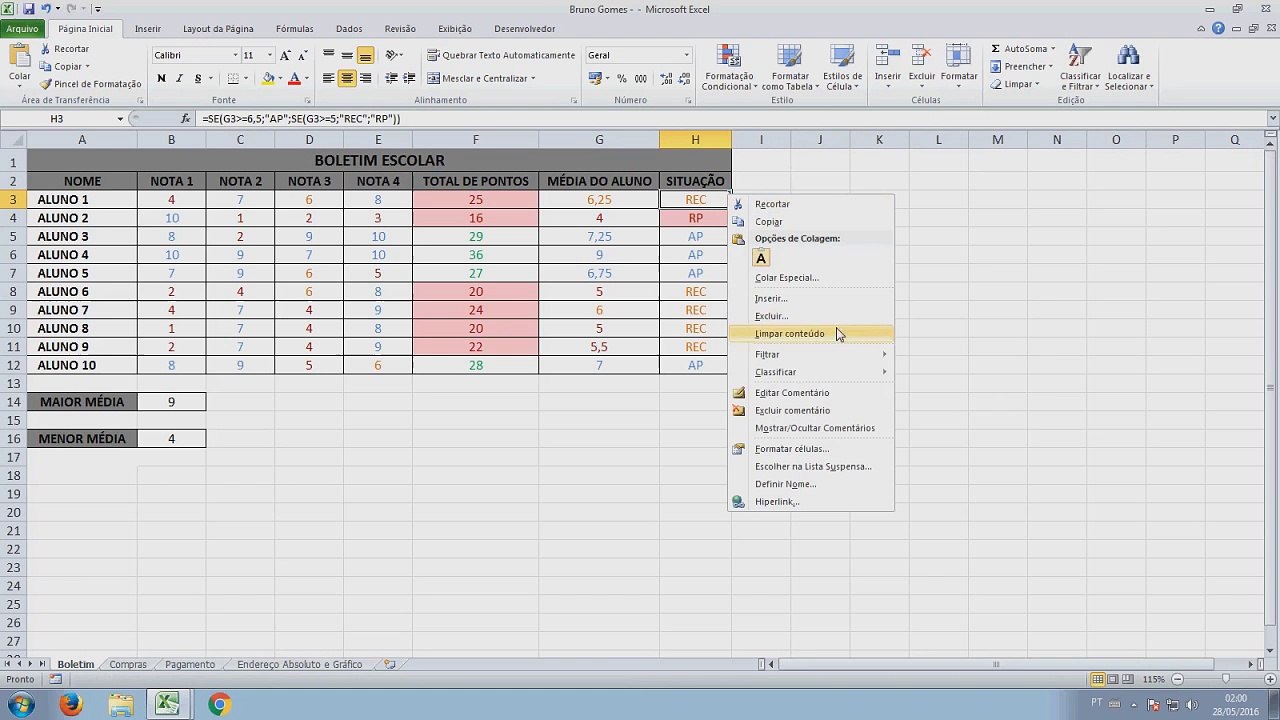This screenshot has width=1280, height=720.
Task: Open the Geral number format dropdown
Action: pos(687,55)
